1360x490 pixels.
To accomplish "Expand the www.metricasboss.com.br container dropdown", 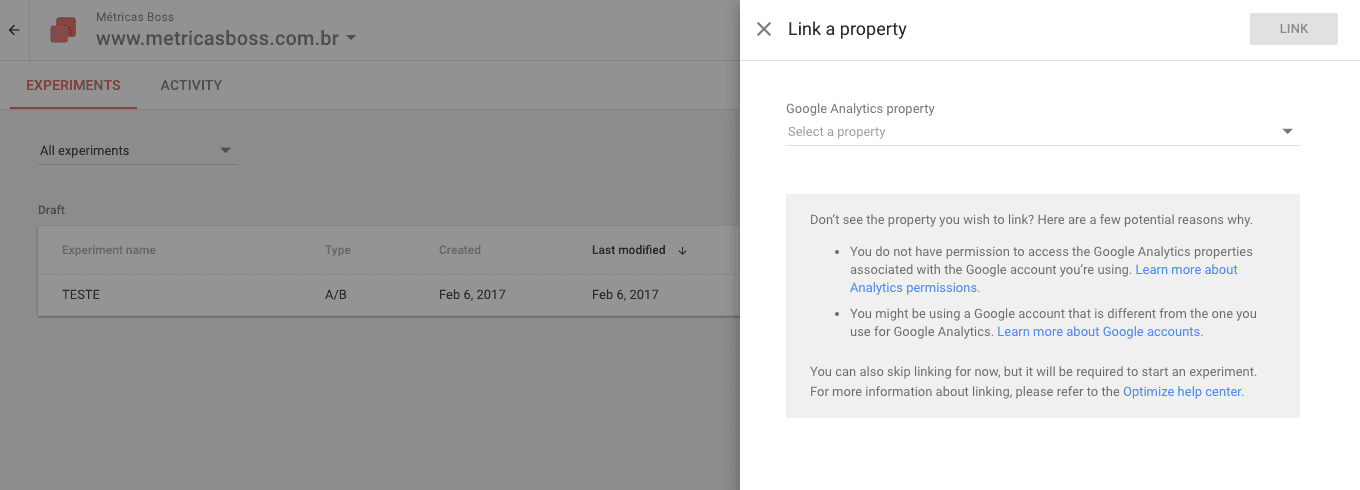I will pyautogui.click(x=351, y=39).
